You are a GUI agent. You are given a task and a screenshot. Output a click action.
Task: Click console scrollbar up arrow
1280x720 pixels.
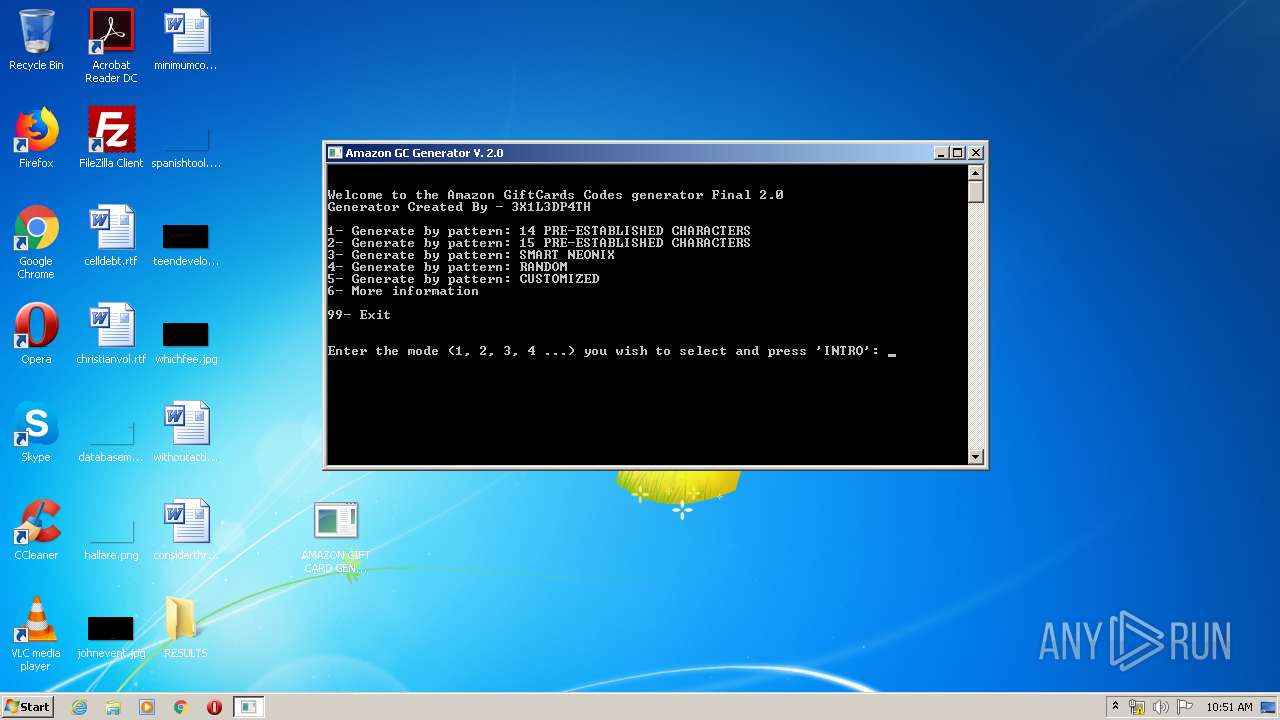pos(976,173)
